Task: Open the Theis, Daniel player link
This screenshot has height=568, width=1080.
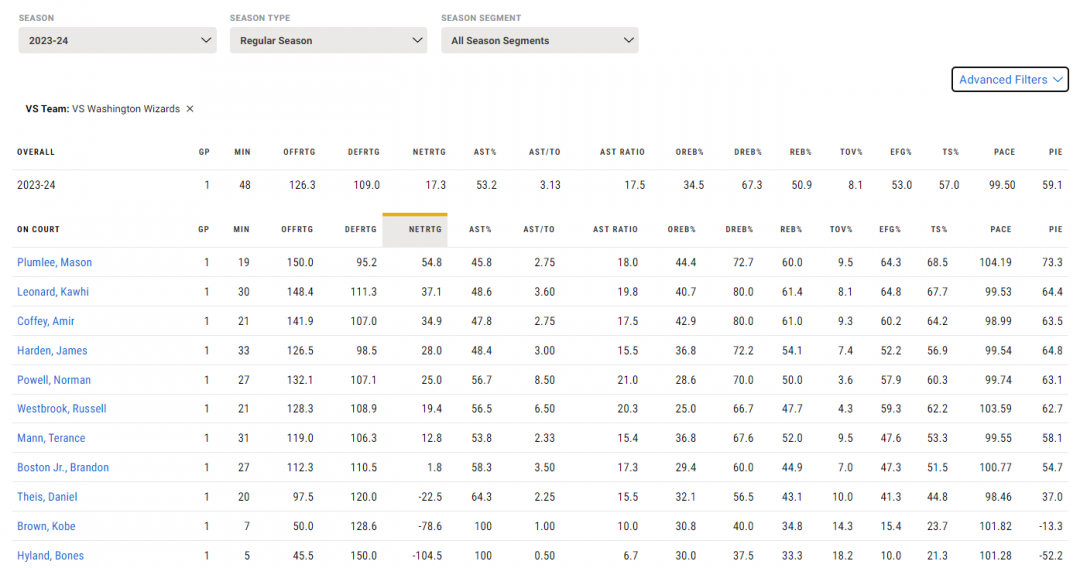Action: (x=47, y=497)
